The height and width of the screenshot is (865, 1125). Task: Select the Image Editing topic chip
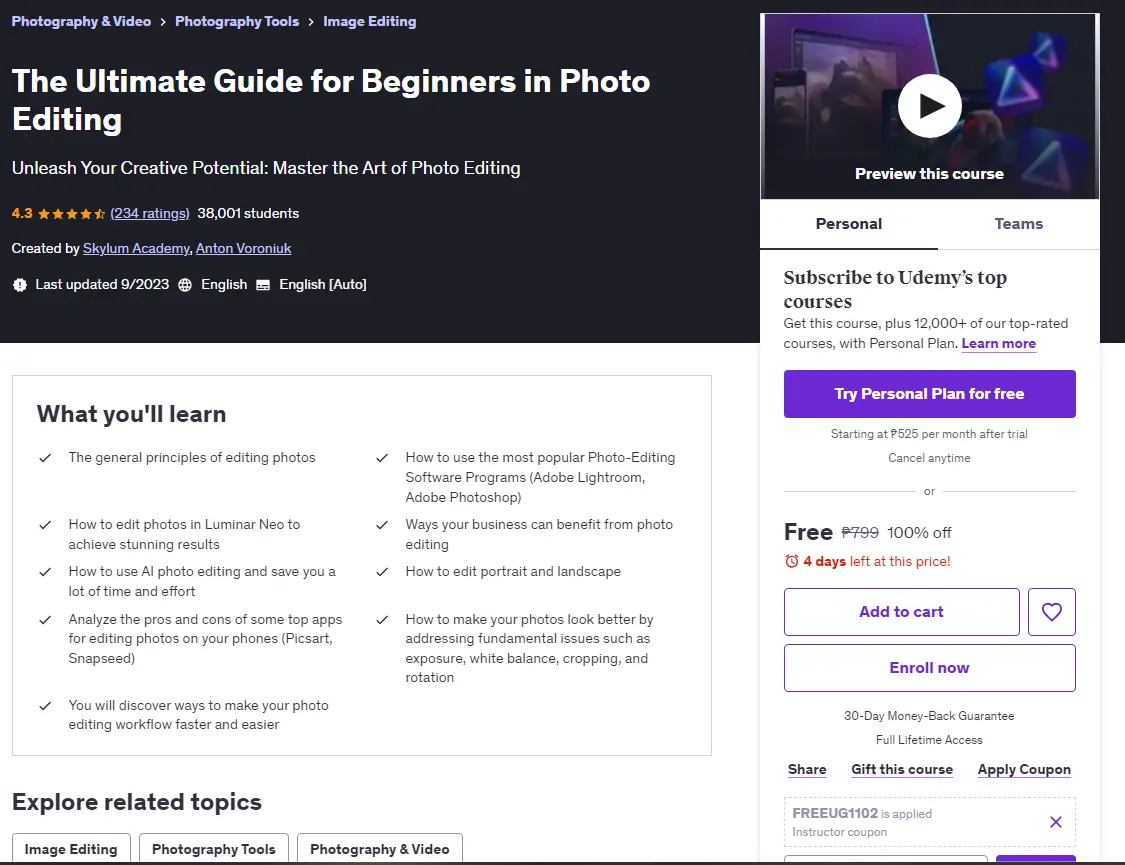[71, 849]
